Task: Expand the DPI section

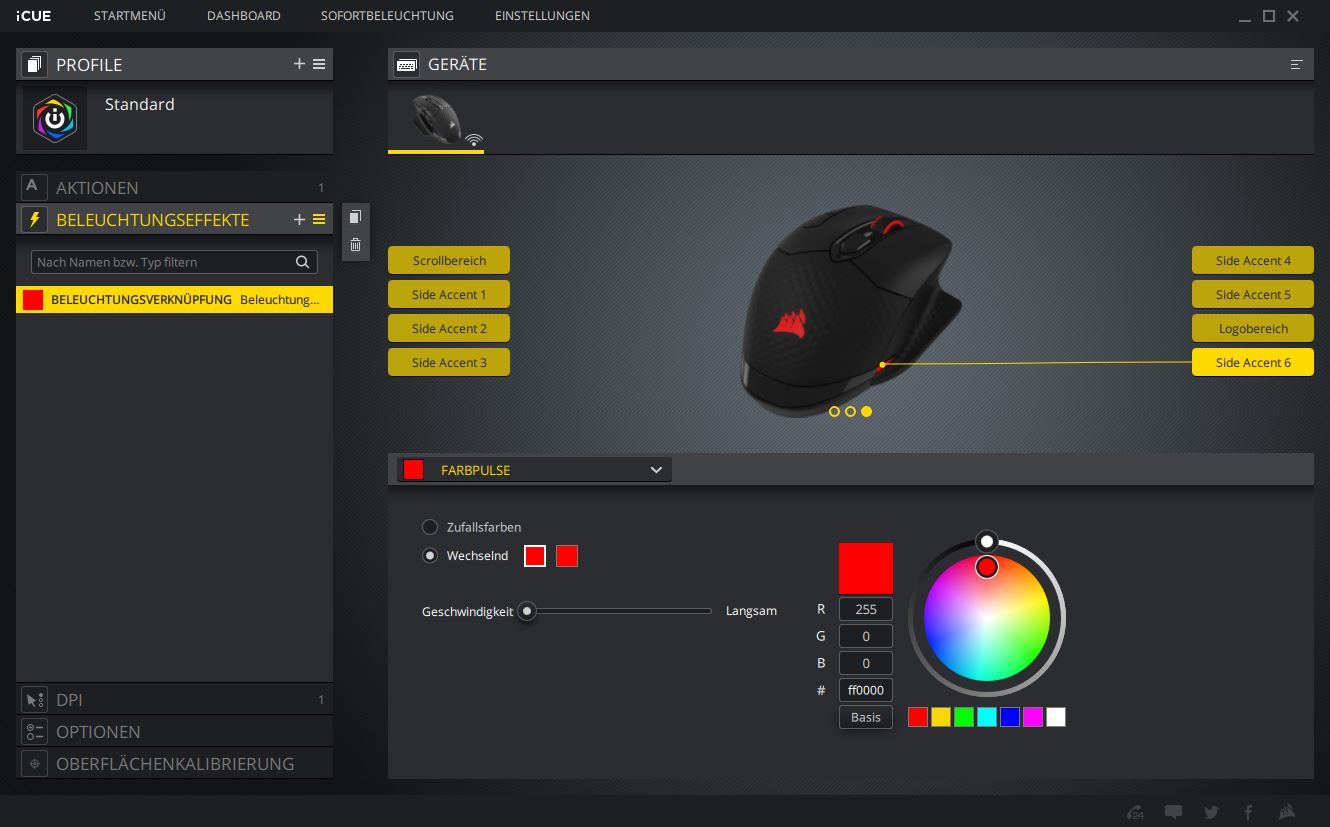Action: point(174,700)
